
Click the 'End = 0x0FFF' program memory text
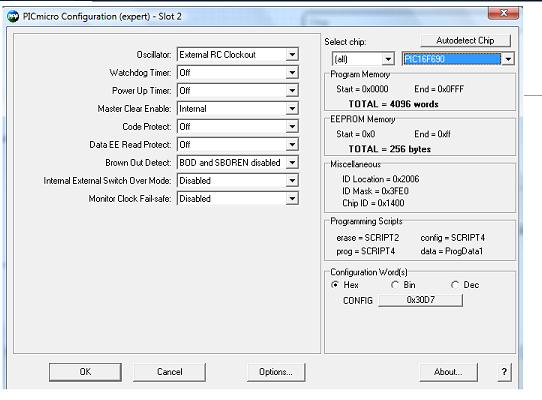(439, 89)
